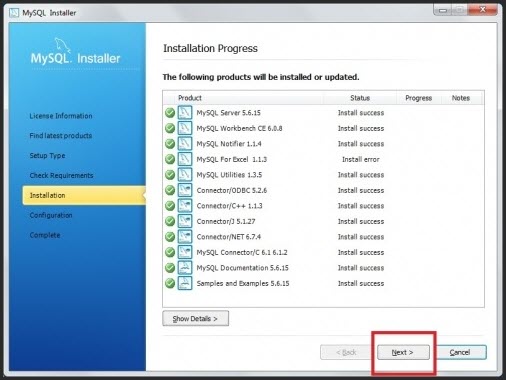The image size is (506, 380).
Task: Click the green check icon for MySQL For Excel
Action: tap(170, 159)
